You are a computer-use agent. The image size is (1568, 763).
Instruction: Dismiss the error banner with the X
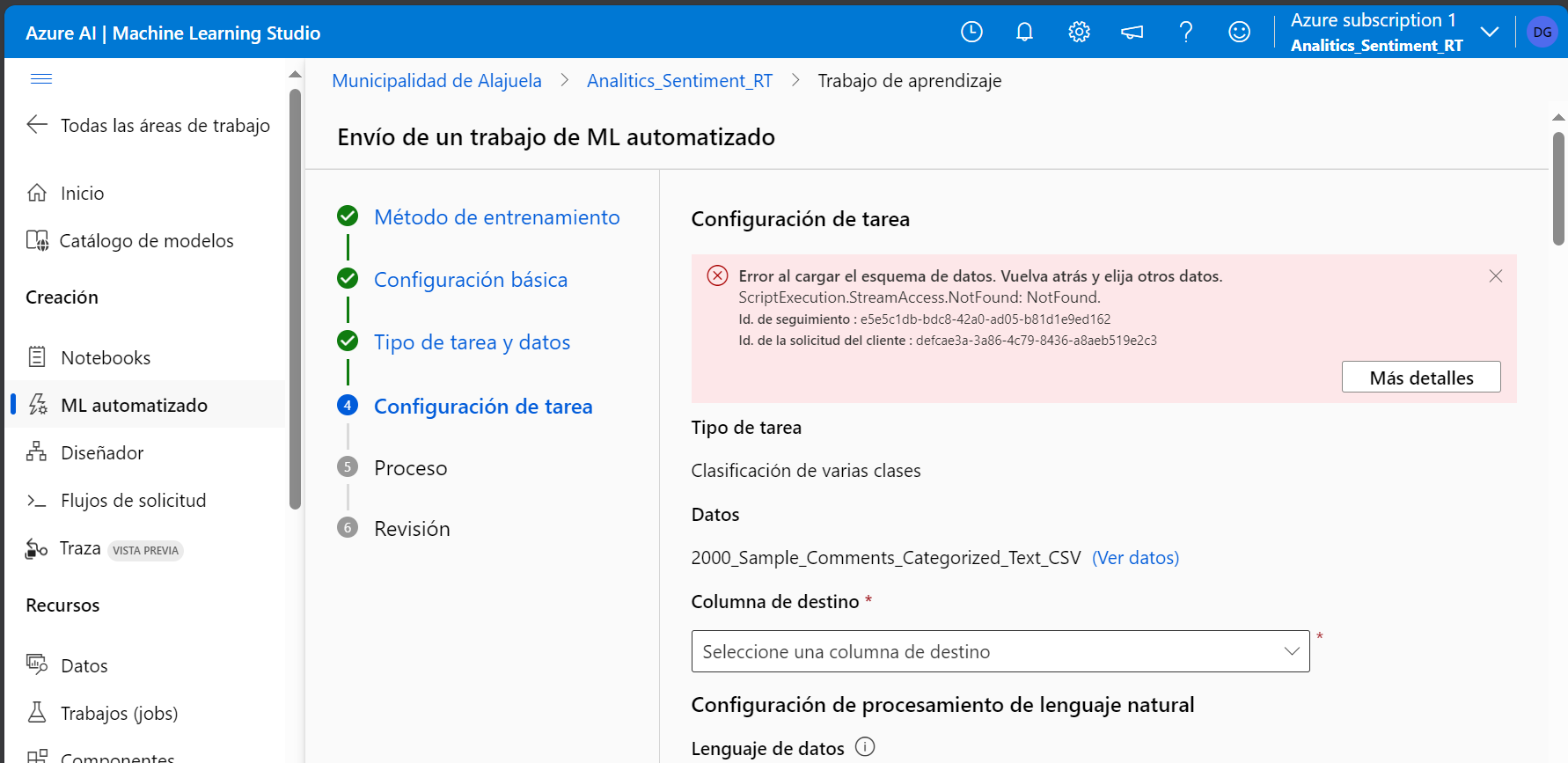click(1496, 276)
